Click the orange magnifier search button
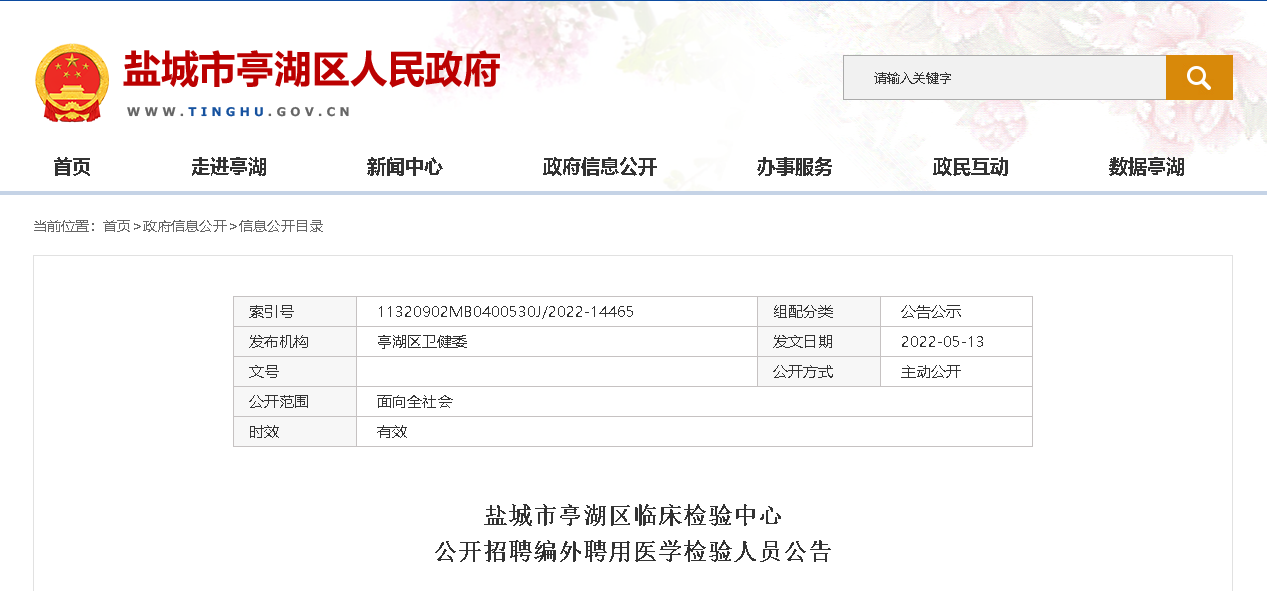This screenshot has height=591, width=1267. (x=1198, y=78)
